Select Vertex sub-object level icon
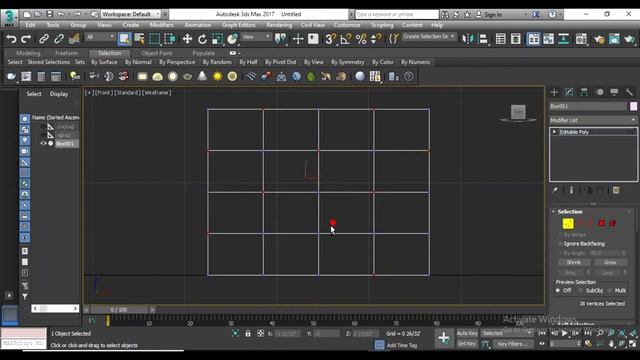640x360 pixels. [568, 223]
